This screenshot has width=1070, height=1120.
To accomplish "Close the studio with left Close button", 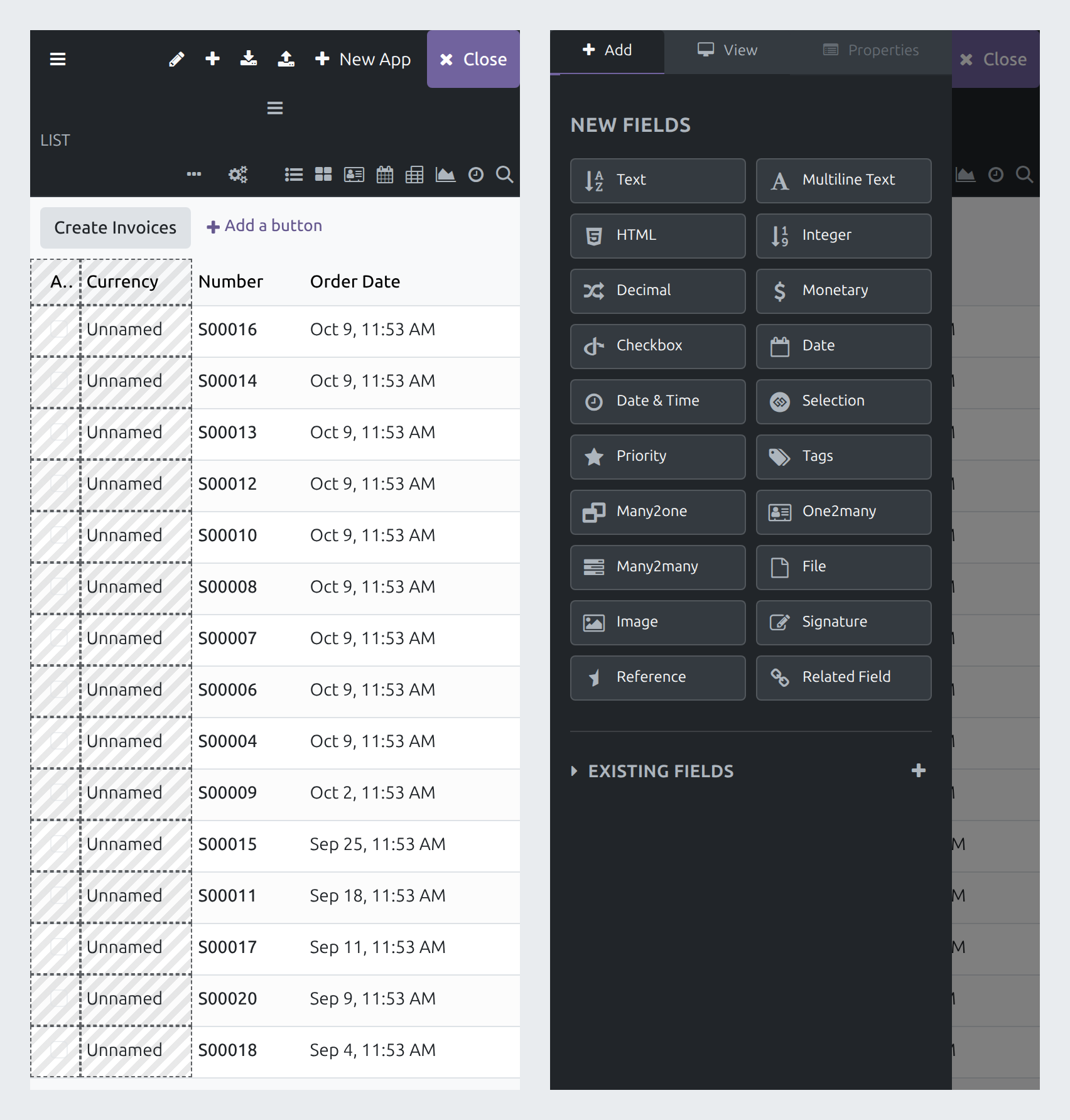I will [x=473, y=59].
